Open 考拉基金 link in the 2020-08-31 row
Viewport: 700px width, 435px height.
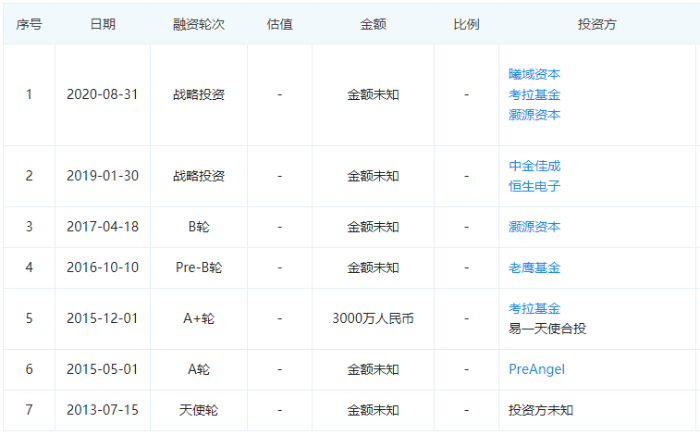coord(534,95)
